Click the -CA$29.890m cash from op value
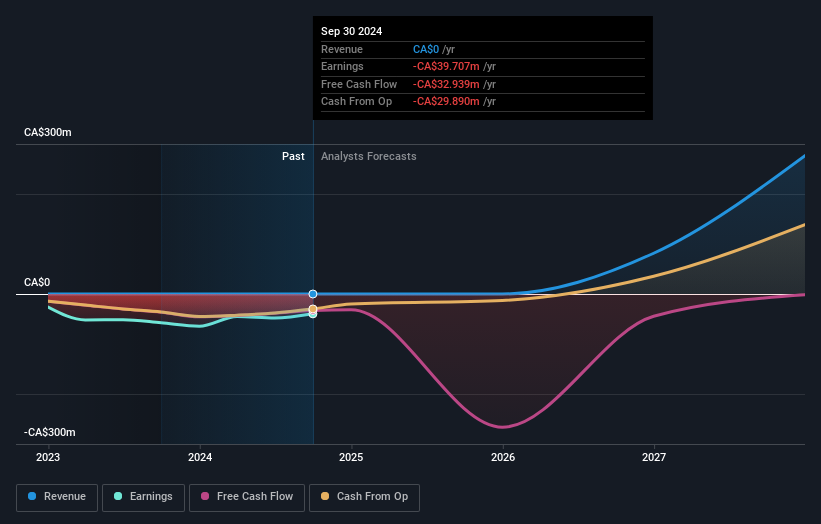 (446, 102)
